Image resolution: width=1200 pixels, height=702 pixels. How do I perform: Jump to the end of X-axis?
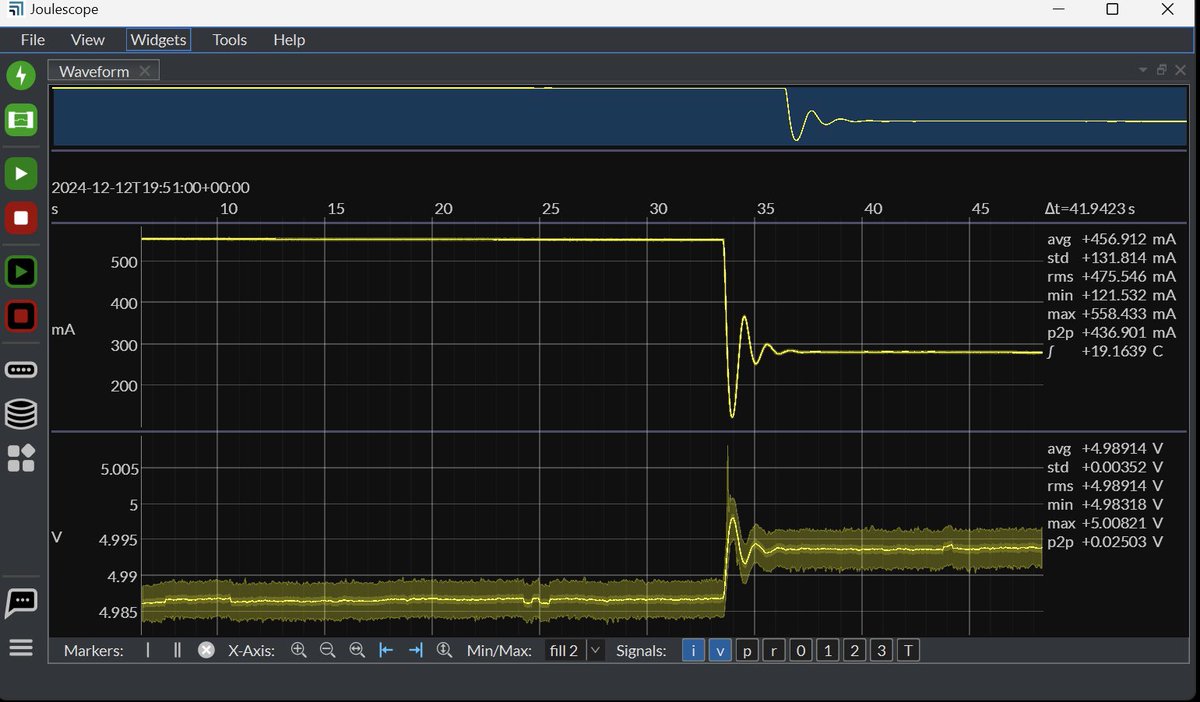[416, 650]
